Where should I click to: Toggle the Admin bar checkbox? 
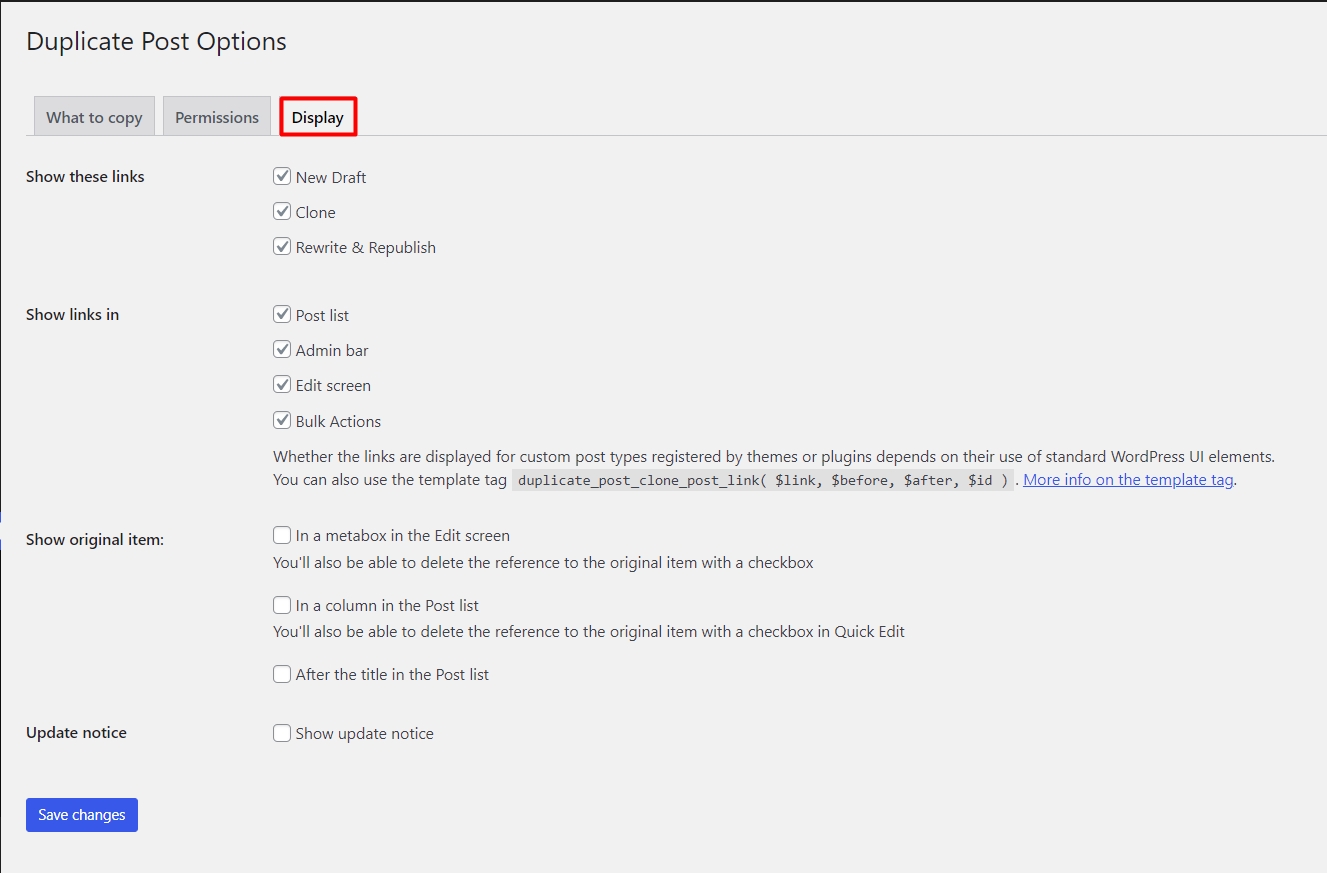pyautogui.click(x=282, y=350)
